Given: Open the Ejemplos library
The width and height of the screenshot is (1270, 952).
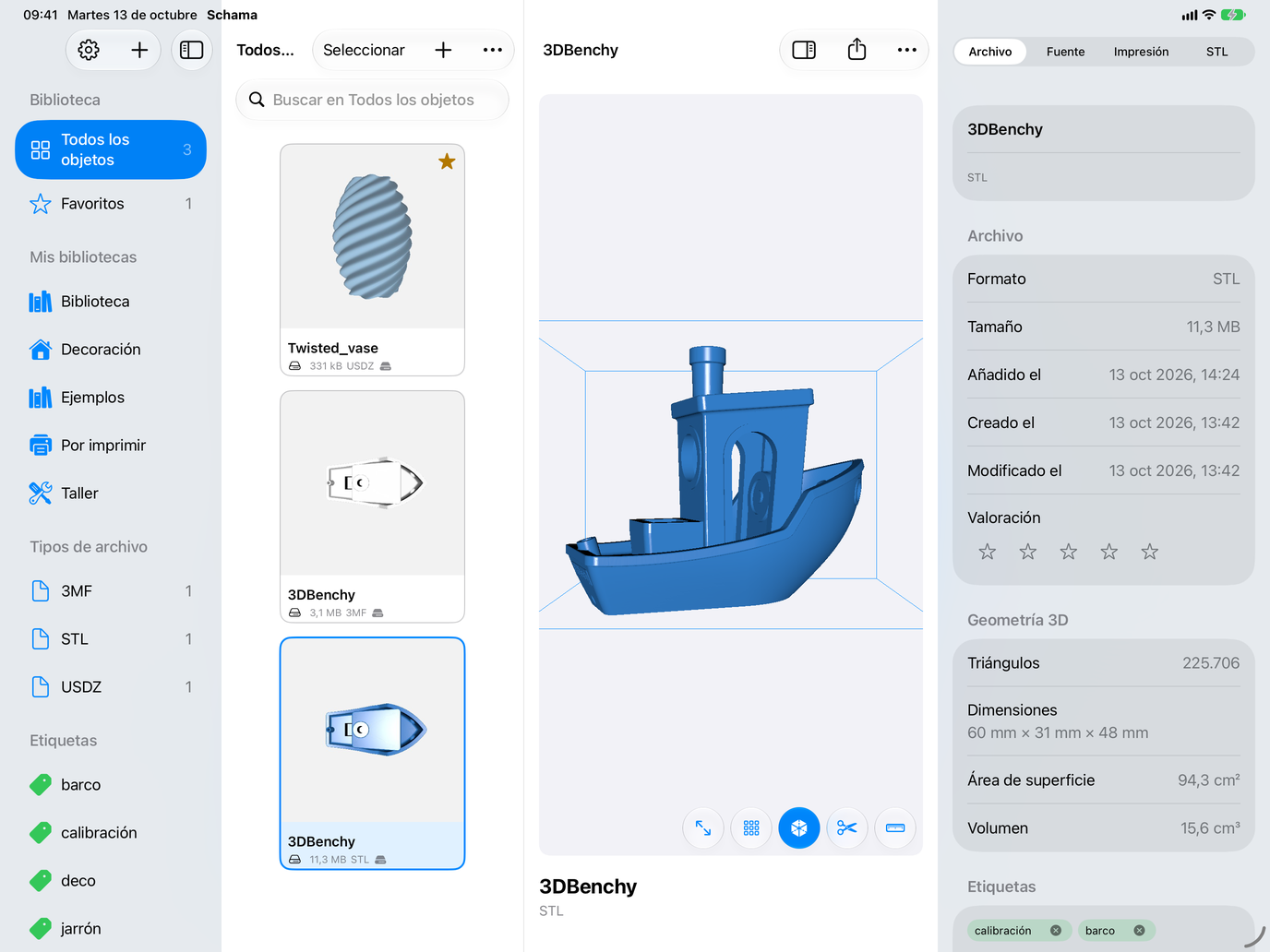Looking at the screenshot, I should click(111, 398).
